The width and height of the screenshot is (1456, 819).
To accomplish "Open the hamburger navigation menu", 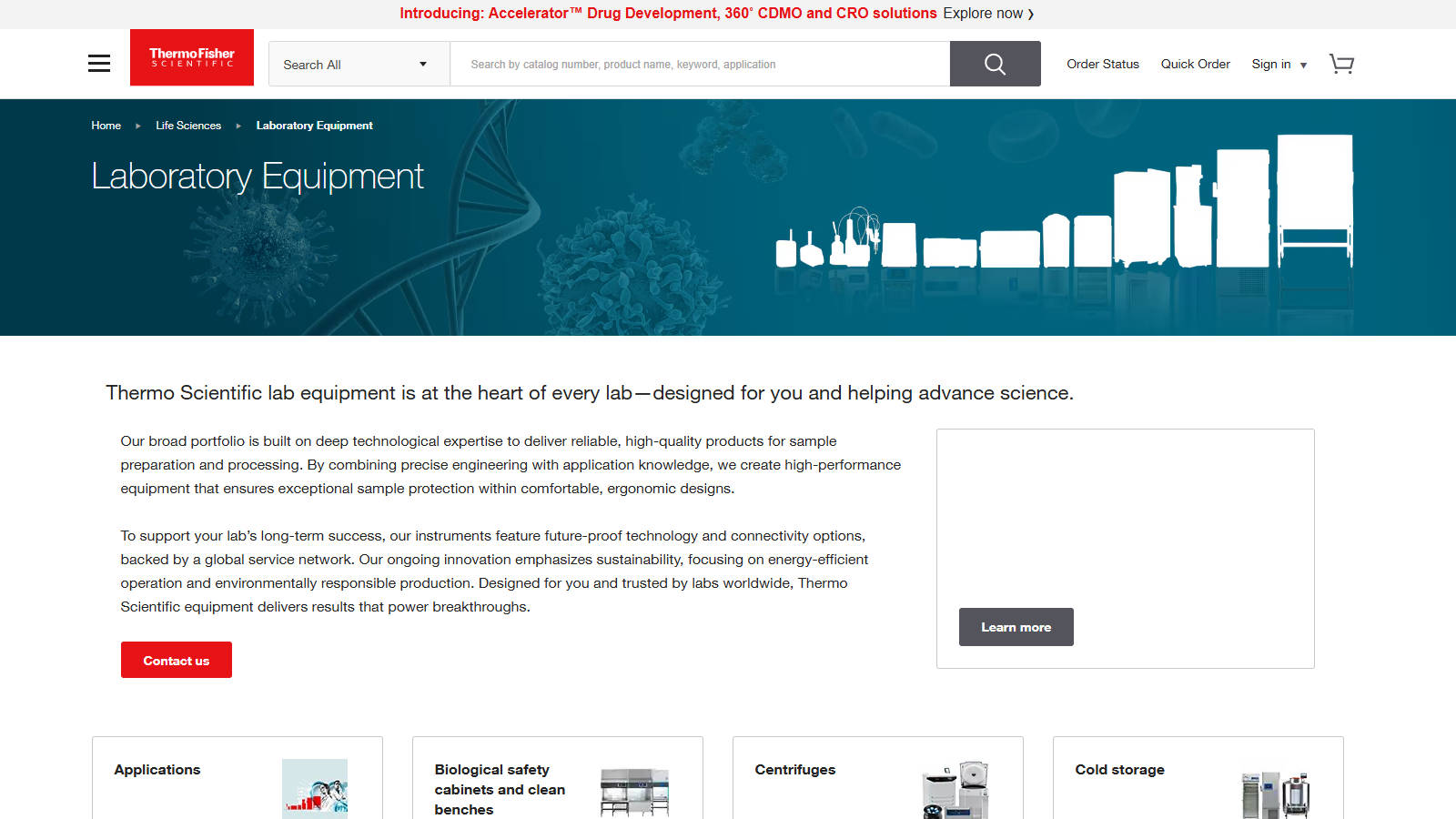I will 99,63.
